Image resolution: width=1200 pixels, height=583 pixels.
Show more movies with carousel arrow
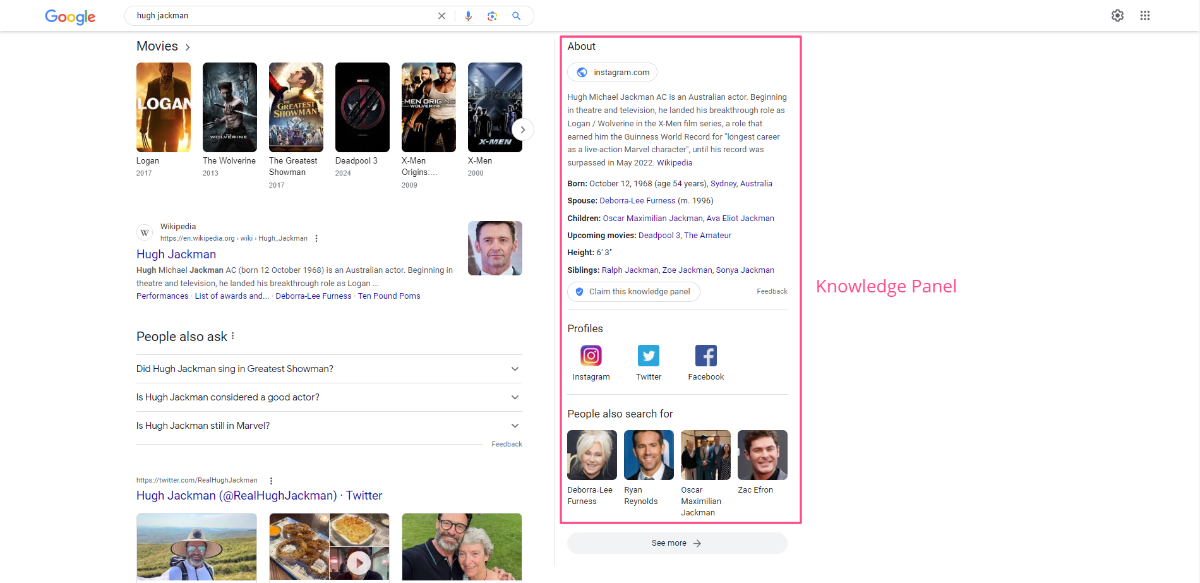coord(522,129)
